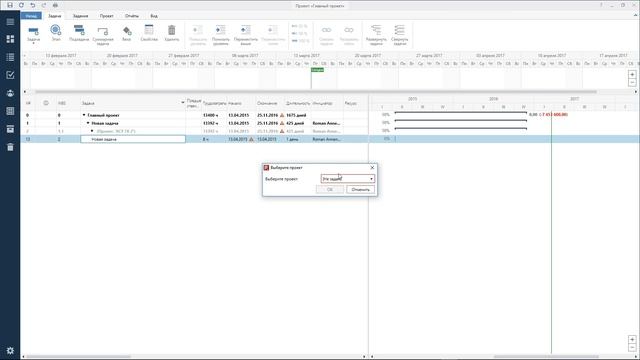Open Свойства in the ribbon
Viewport: 640px width, 360px height.
[x=149, y=33]
